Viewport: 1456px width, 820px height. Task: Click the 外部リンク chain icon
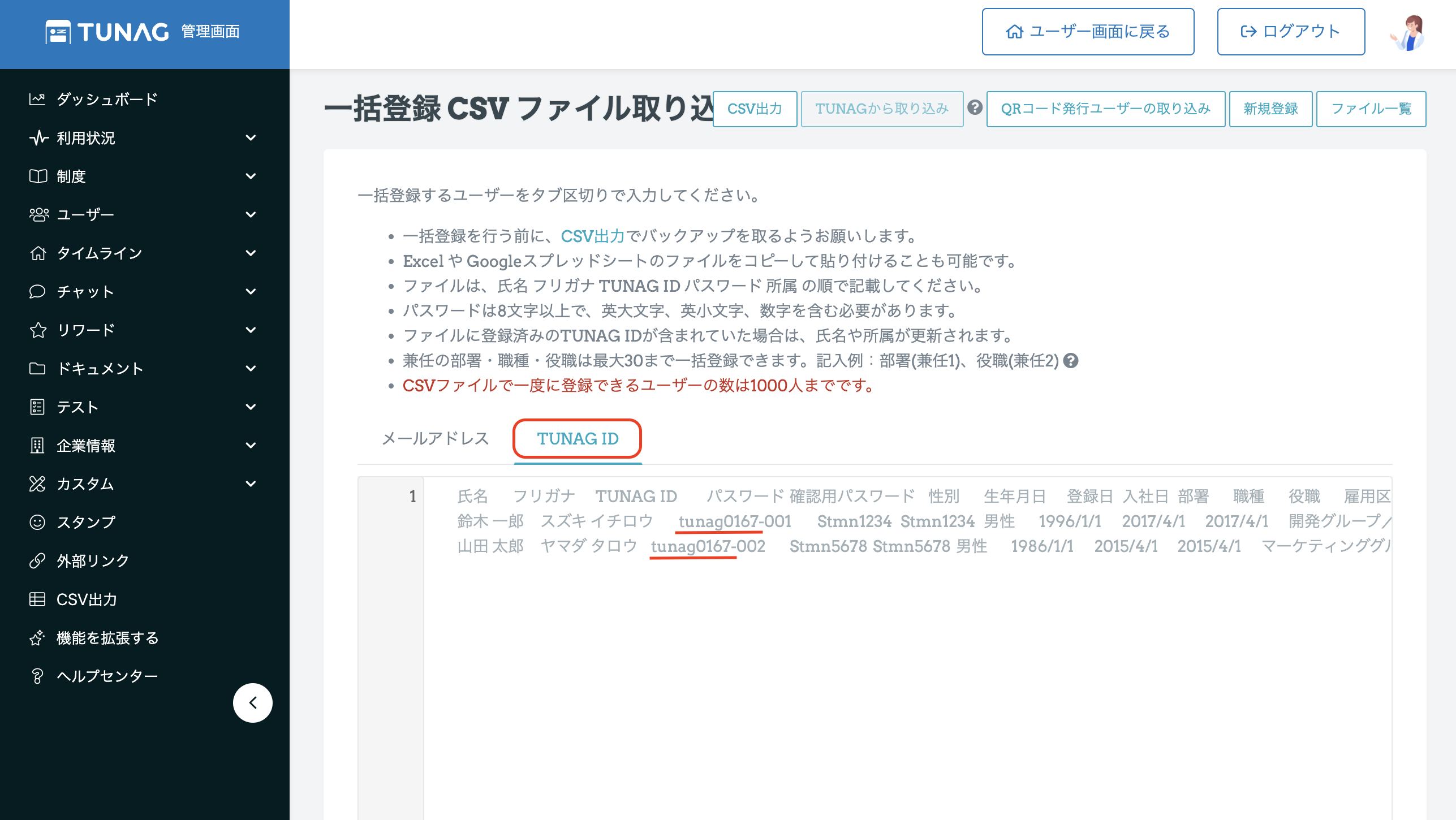coord(37,560)
